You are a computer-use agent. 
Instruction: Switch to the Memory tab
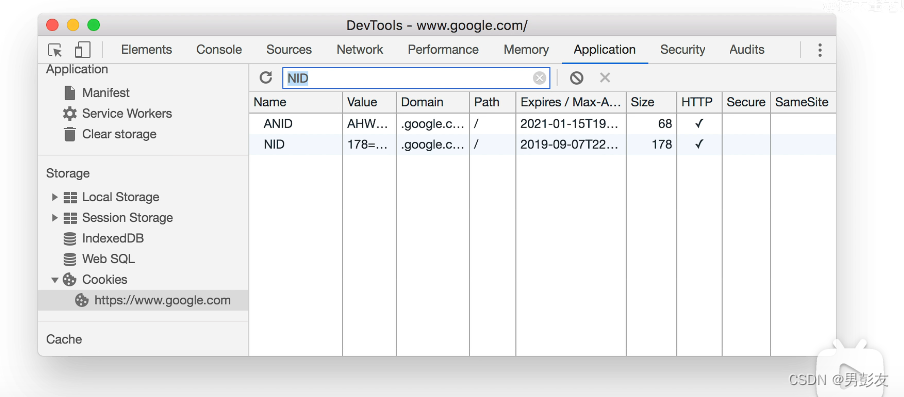coord(526,50)
